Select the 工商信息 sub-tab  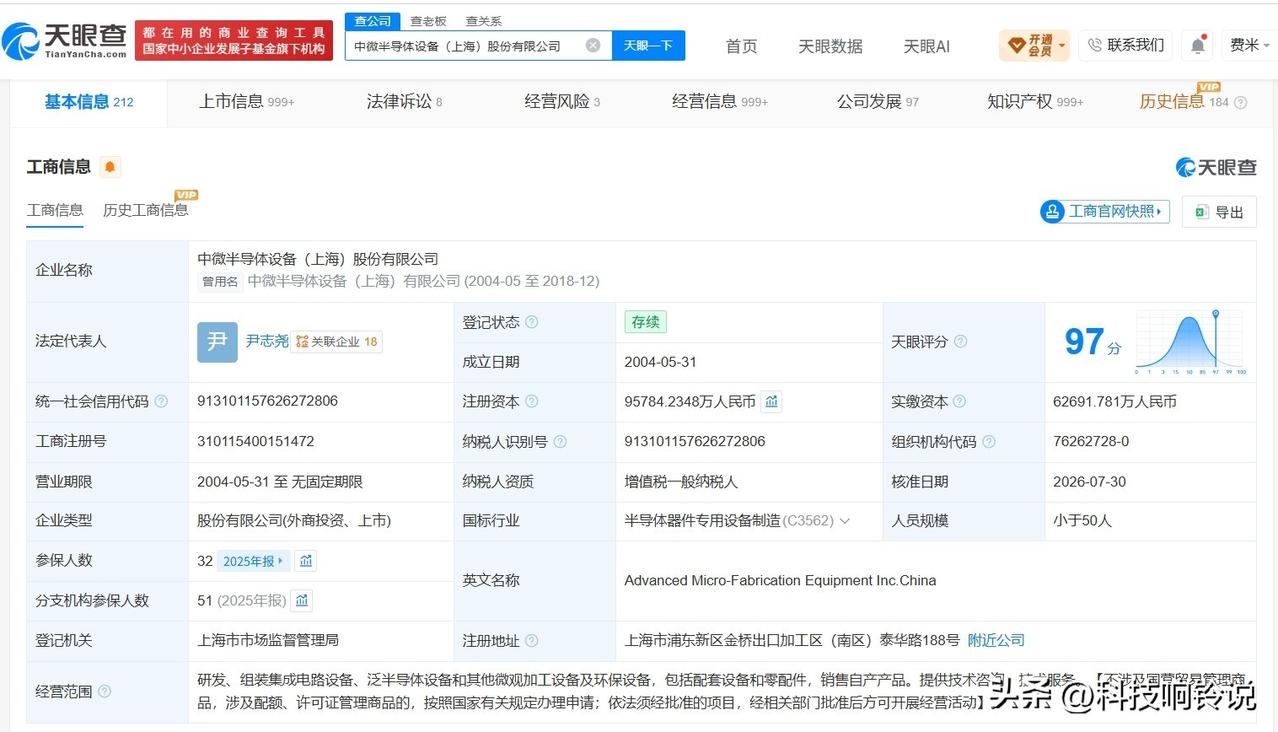(55, 210)
